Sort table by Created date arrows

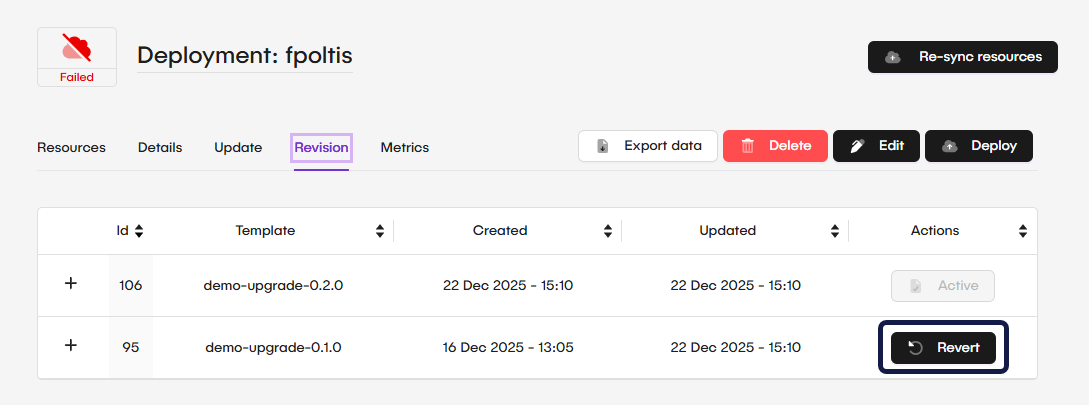(x=608, y=231)
